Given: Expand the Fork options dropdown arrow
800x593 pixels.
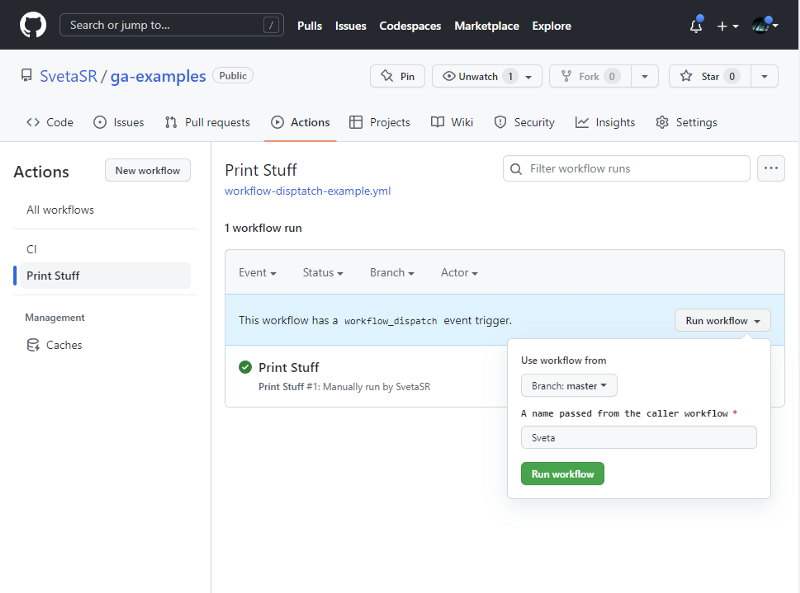Looking at the screenshot, I should [645, 76].
